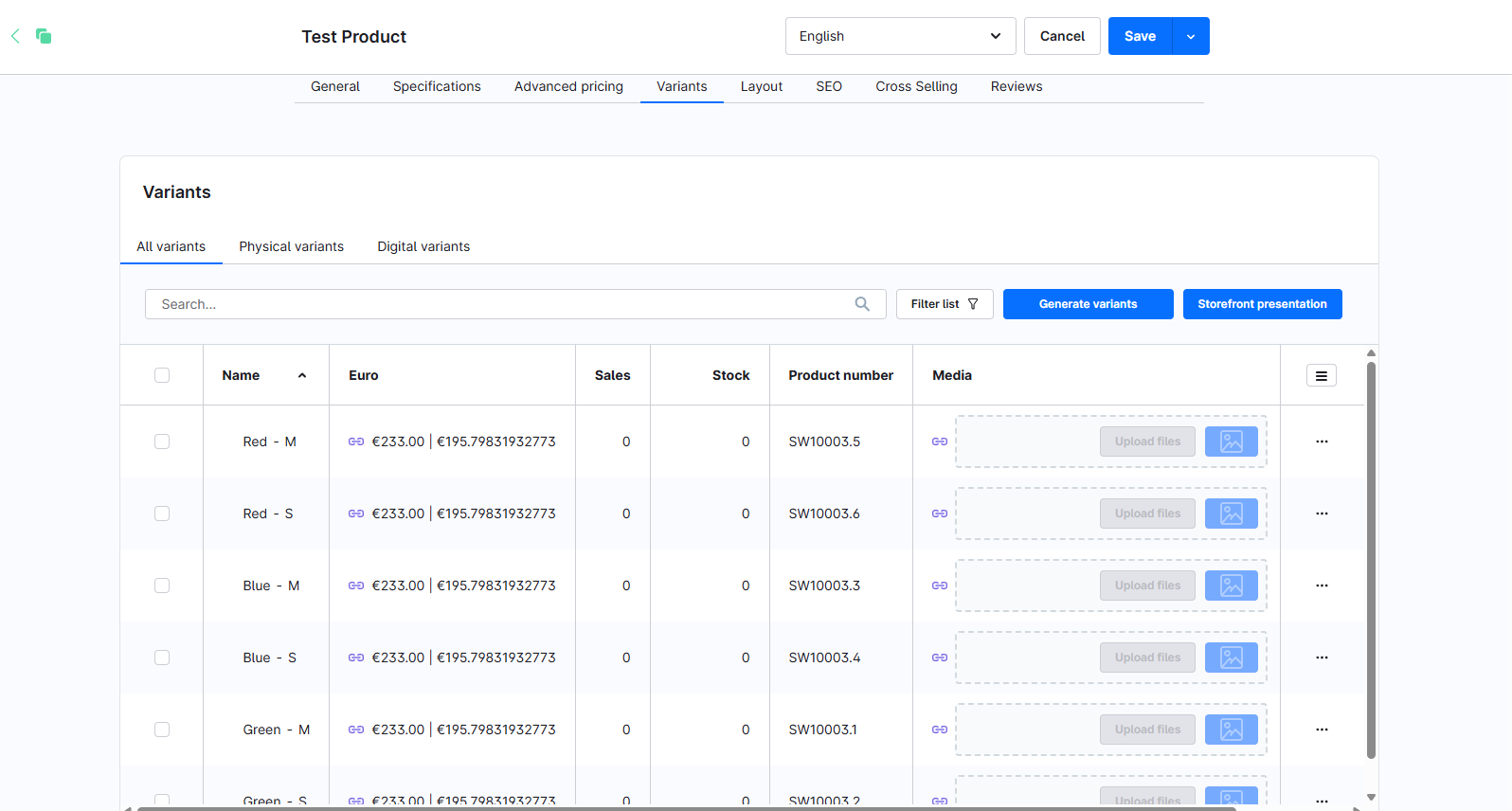Focus the variants Search field
This screenshot has width=1512, height=811.
point(515,304)
